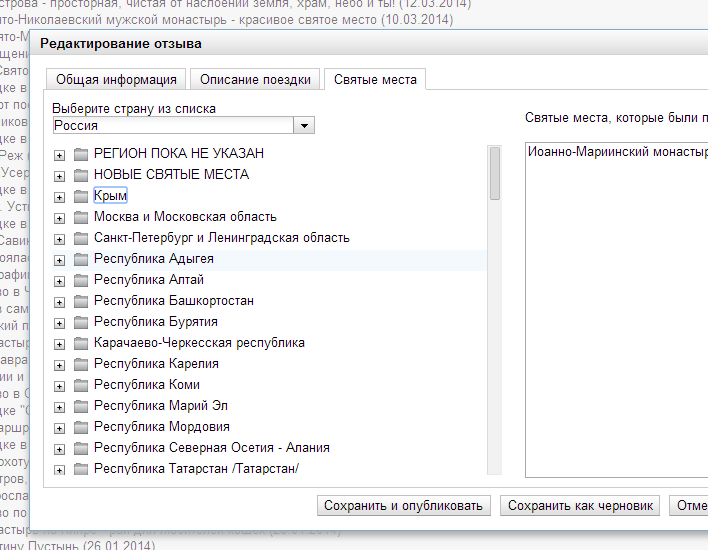Screen dimensions: 708x550
Task: Expand the Республика Башкортостан tree node
Action: [x=60, y=302]
